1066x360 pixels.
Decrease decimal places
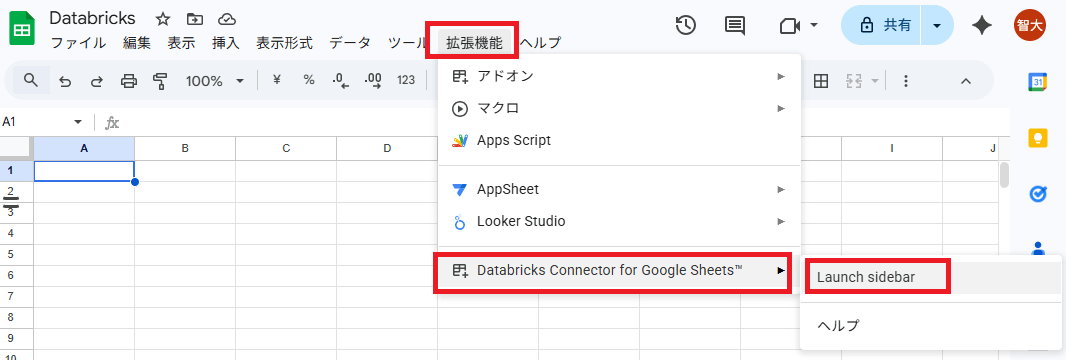[341, 81]
